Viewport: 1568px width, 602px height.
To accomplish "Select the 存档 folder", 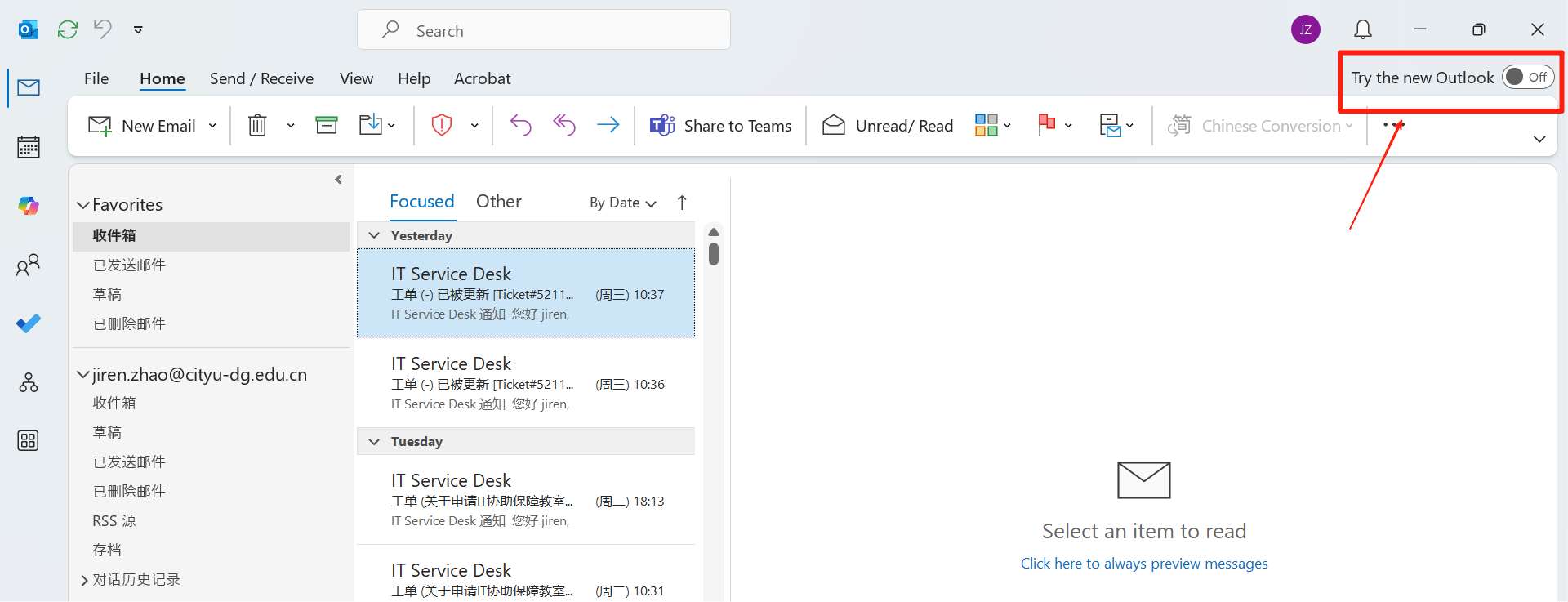I will [107, 550].
